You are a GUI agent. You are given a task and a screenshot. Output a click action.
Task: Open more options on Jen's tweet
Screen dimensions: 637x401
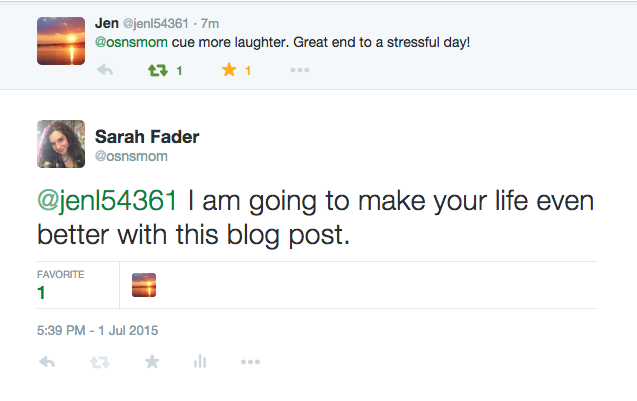[299, 71]
